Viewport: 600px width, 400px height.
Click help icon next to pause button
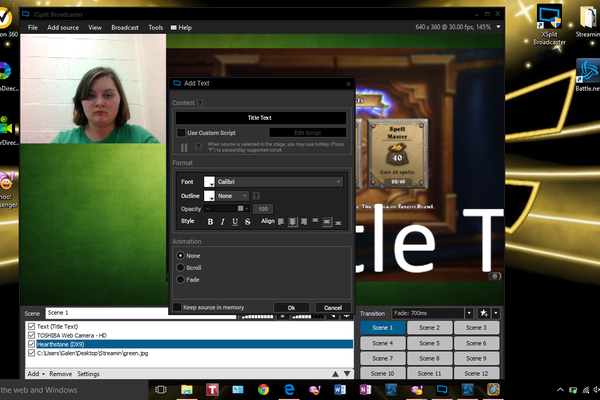(x=198, y=146)
